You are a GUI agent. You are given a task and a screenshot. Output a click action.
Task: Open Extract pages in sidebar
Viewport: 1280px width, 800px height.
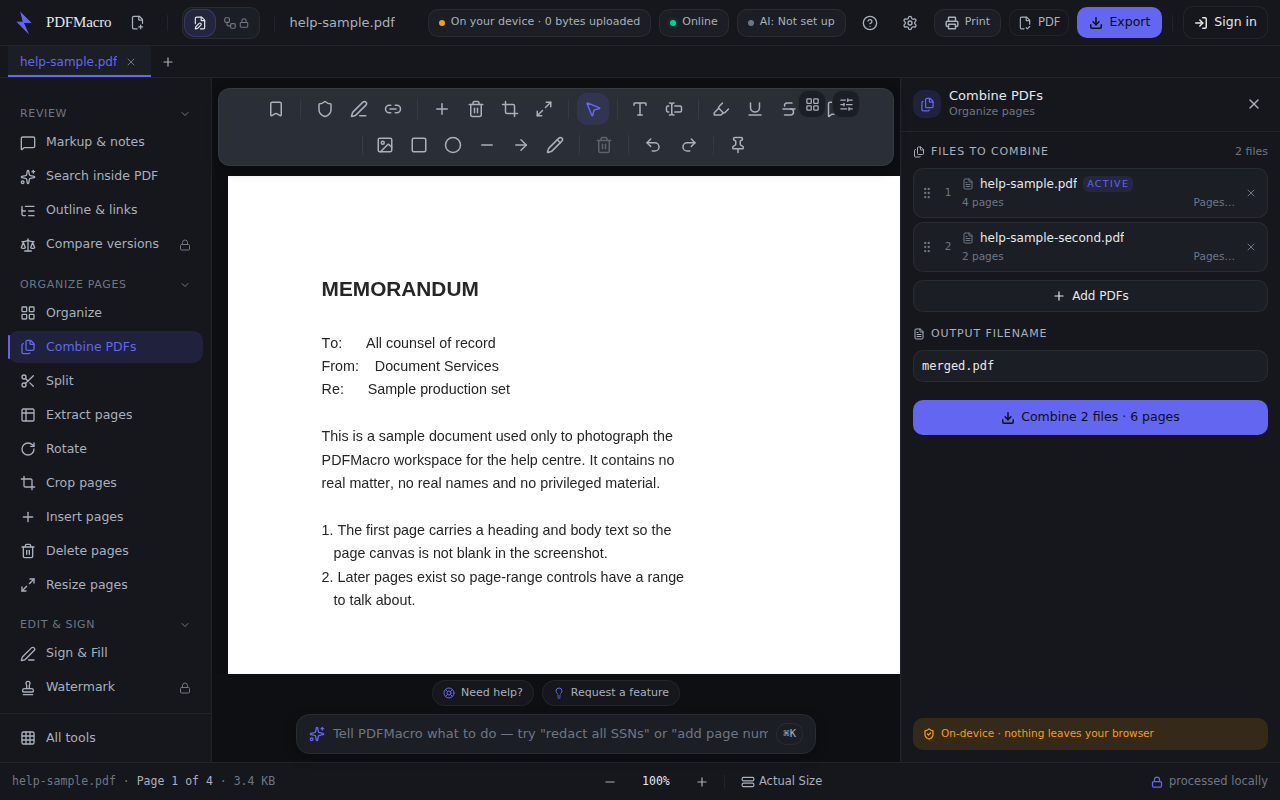pos(105,415)
